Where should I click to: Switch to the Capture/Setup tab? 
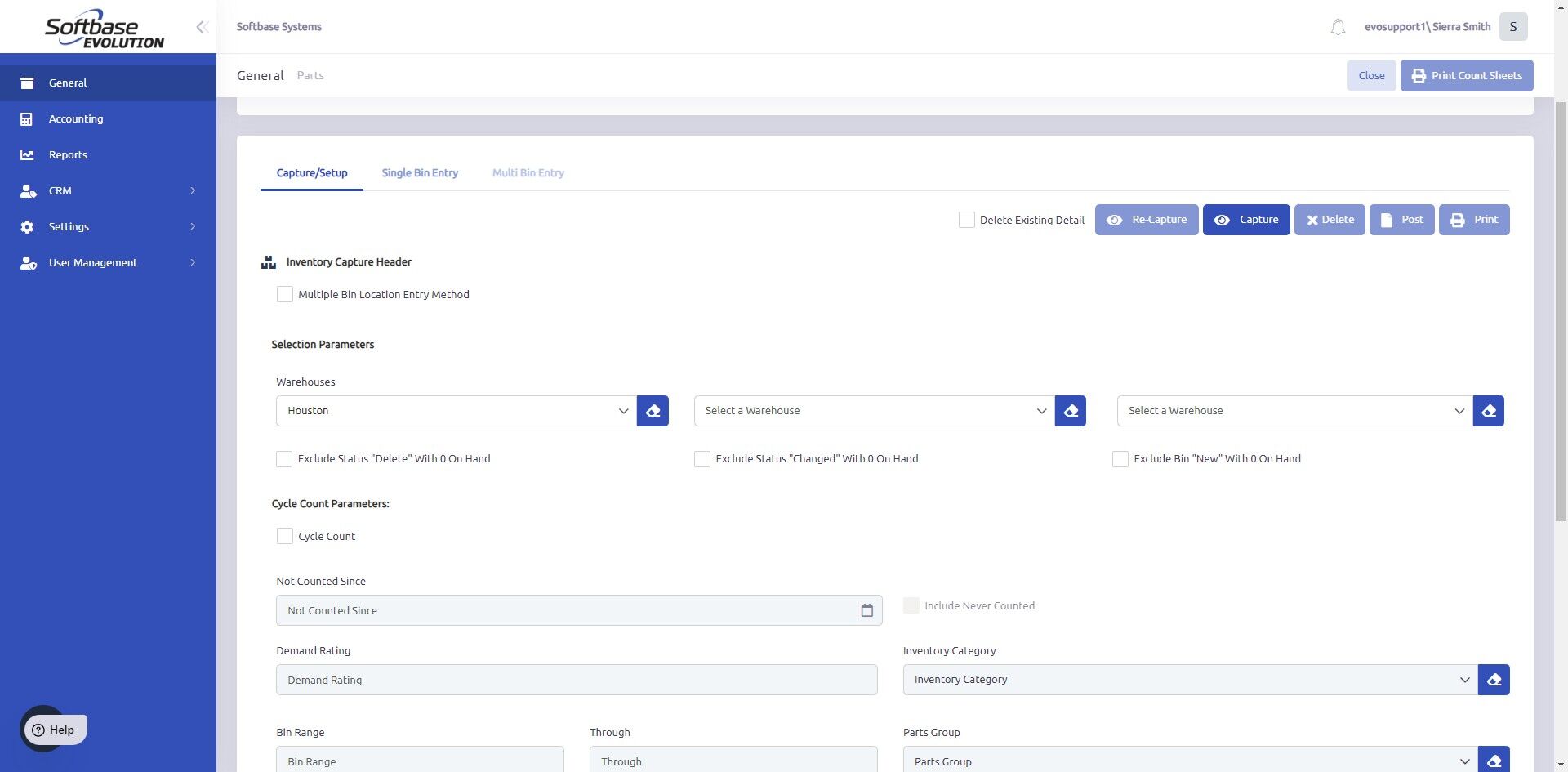[x=312, y=173]
